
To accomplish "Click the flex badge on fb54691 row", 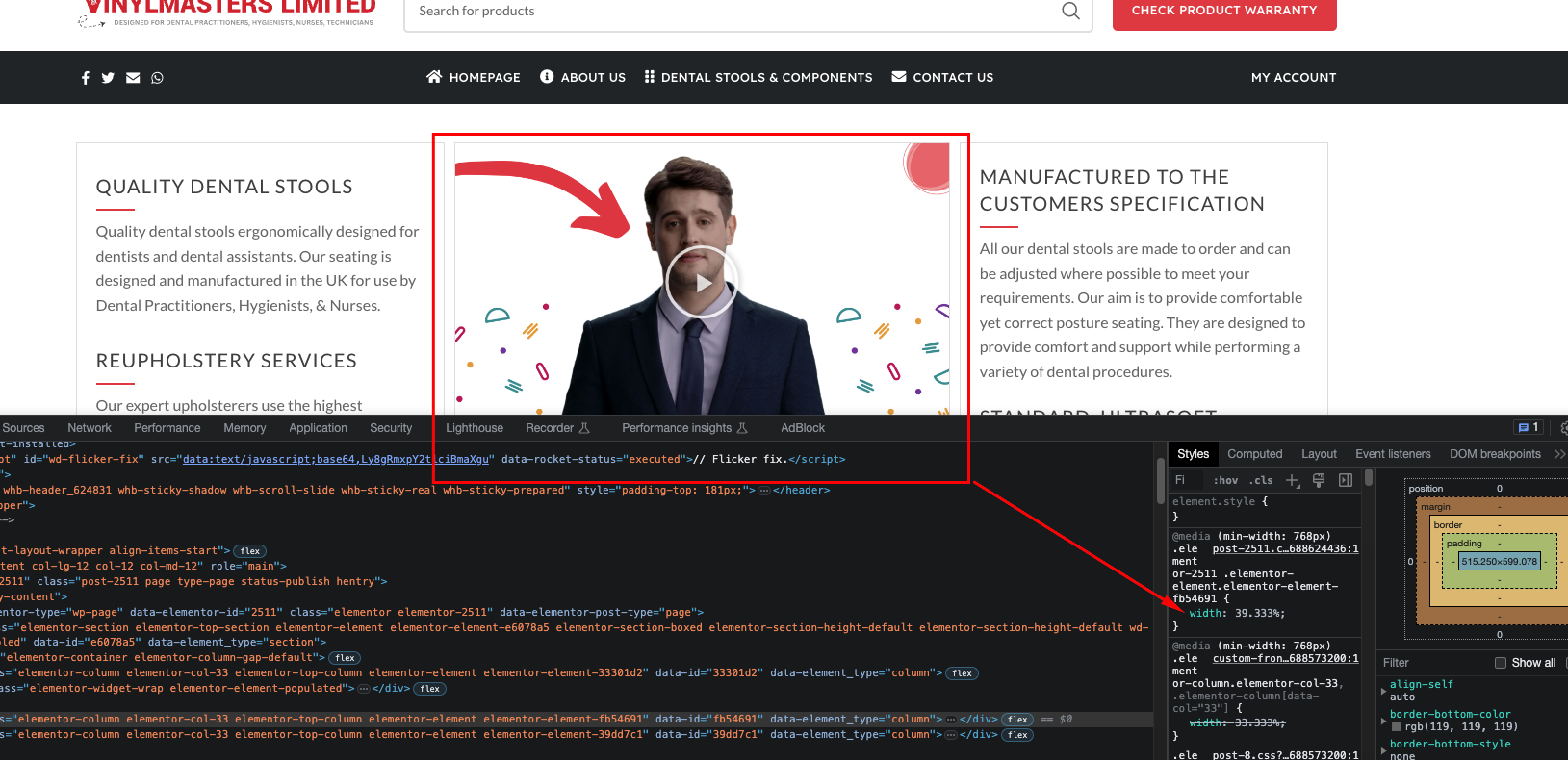I will coord(1017,720).
